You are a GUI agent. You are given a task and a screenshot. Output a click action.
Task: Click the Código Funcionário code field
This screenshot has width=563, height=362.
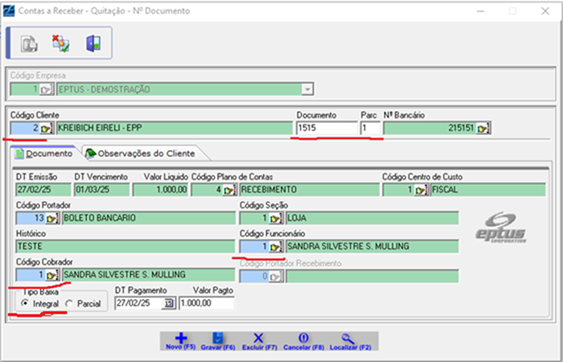[x=255, y=247]
